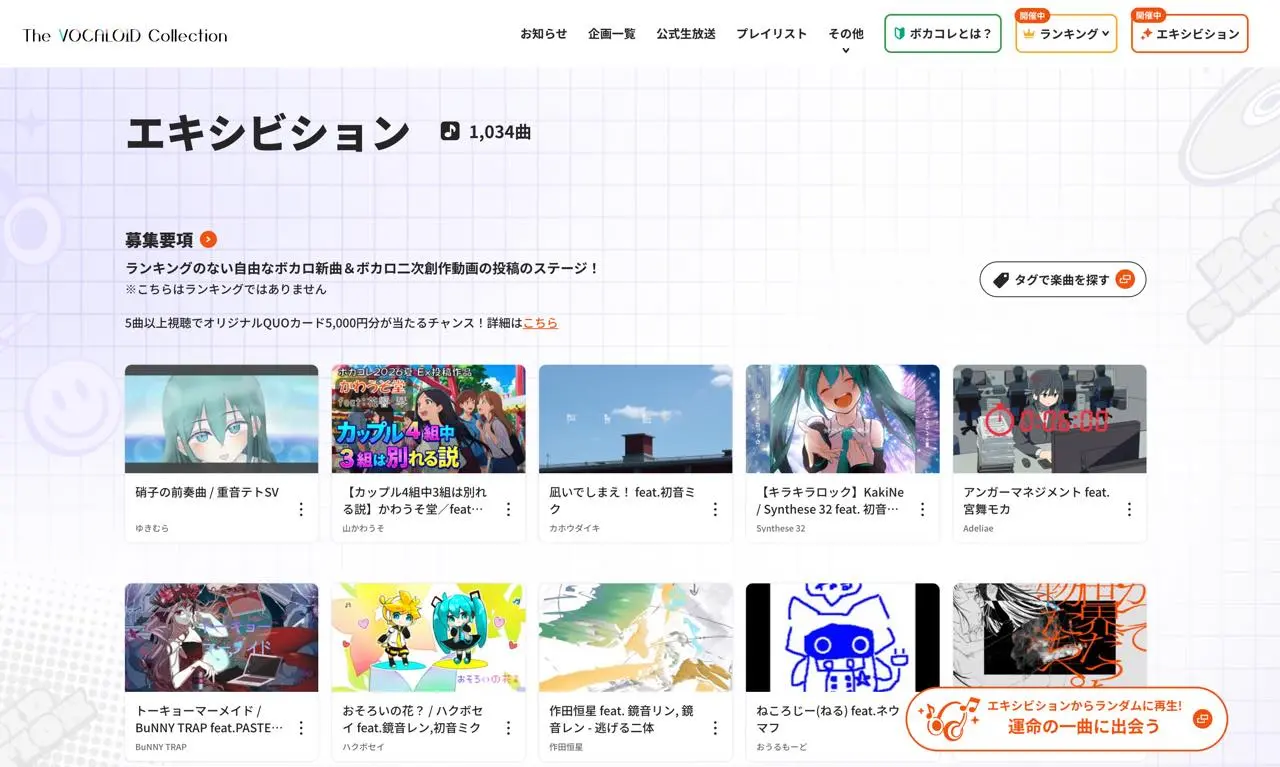This screenshot has height=767, width=1280.
Task: Click the beginner mark icon in ボカコレとは
Action: (899, 34)
